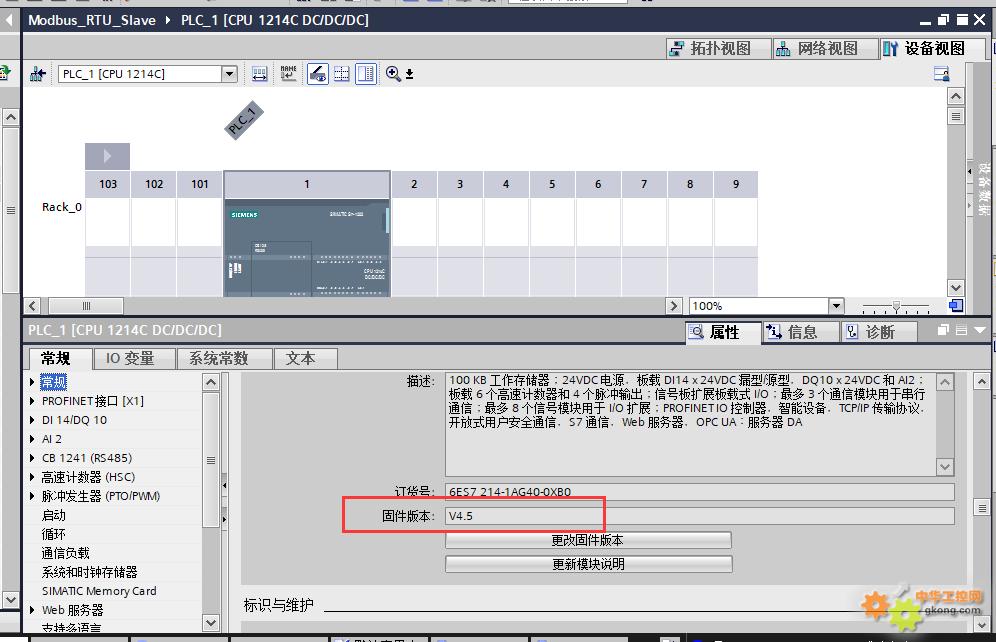Select slot 9 header in rack
The width and height of the screenshot is (996, 642).
pos(736,184)
